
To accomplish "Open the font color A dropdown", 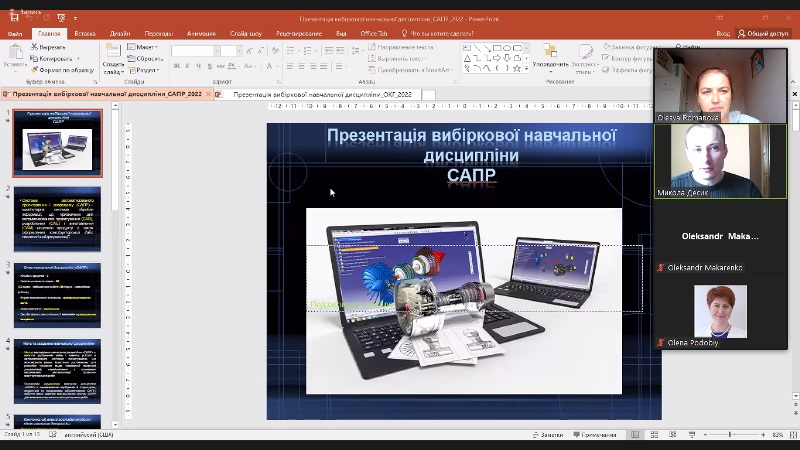I will [276, 66].
